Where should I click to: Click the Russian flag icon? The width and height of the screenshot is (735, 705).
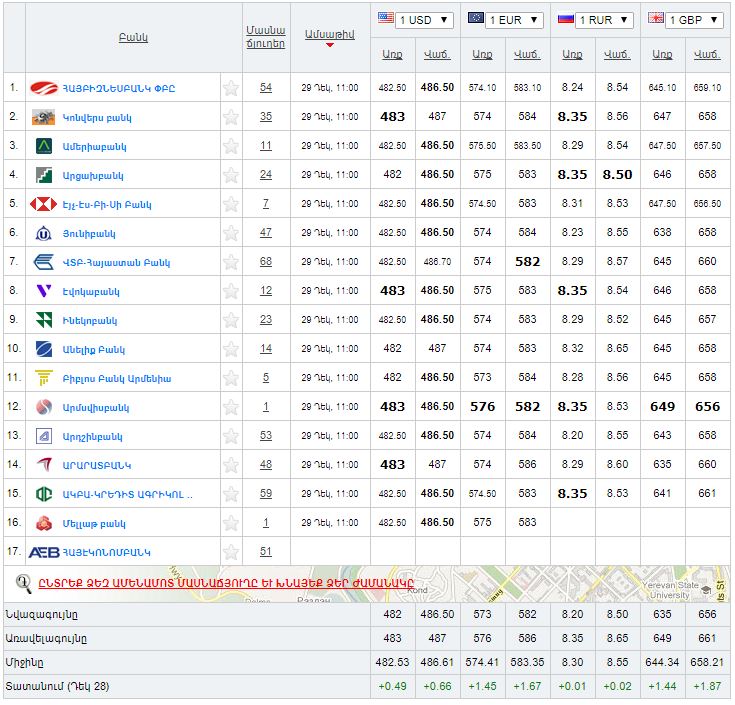565,18
